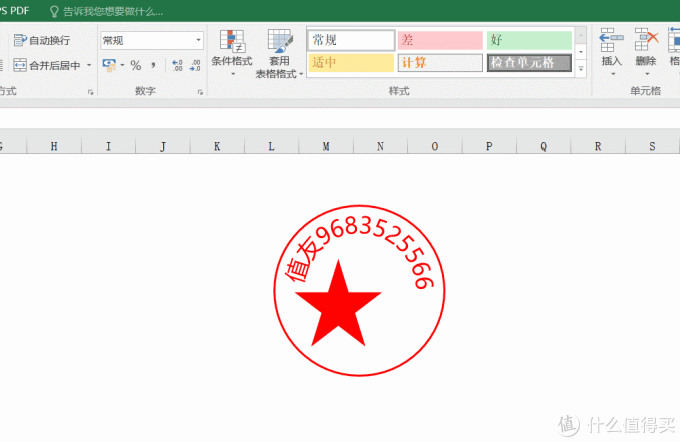Image resolution: width=680 pixels, height=442 pixels.
Task: Open number format dialog launcher
Action: coord(200,92)
